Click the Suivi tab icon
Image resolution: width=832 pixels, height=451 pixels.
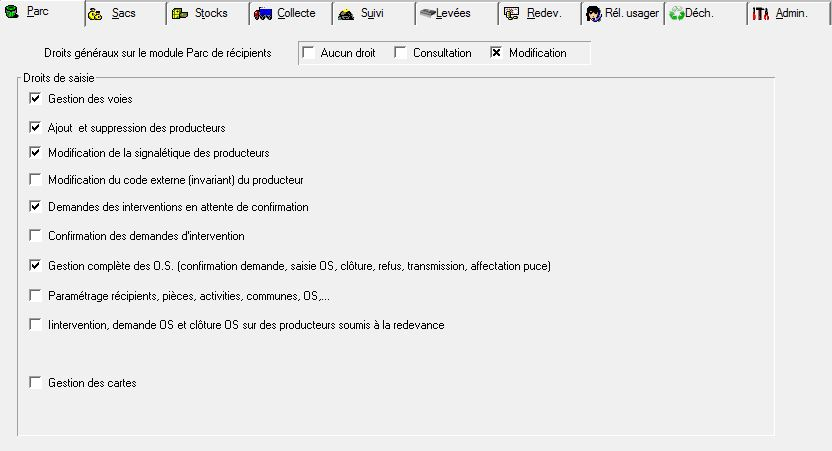coord(345,14)
